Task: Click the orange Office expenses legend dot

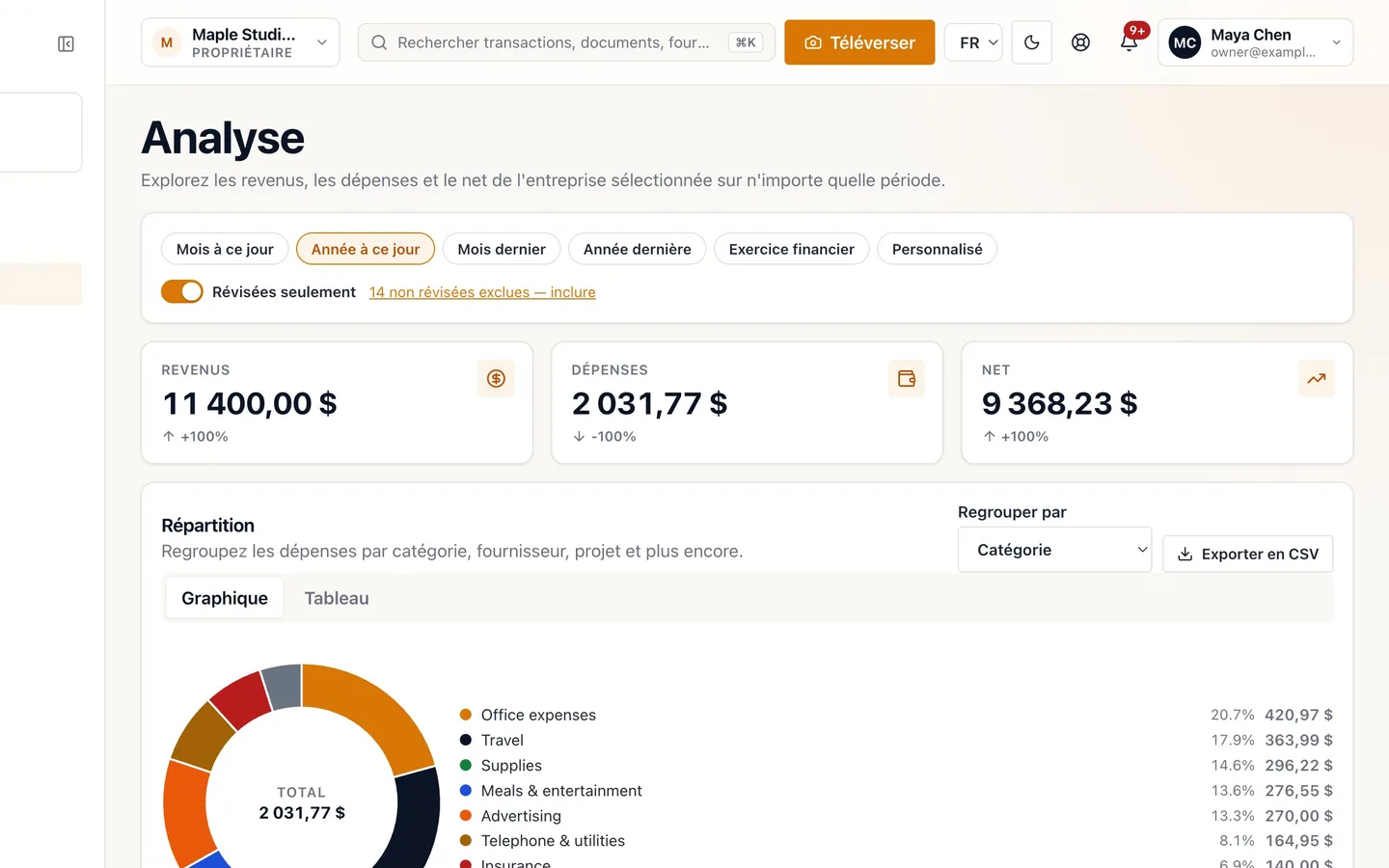Action: tap(466, 715)
